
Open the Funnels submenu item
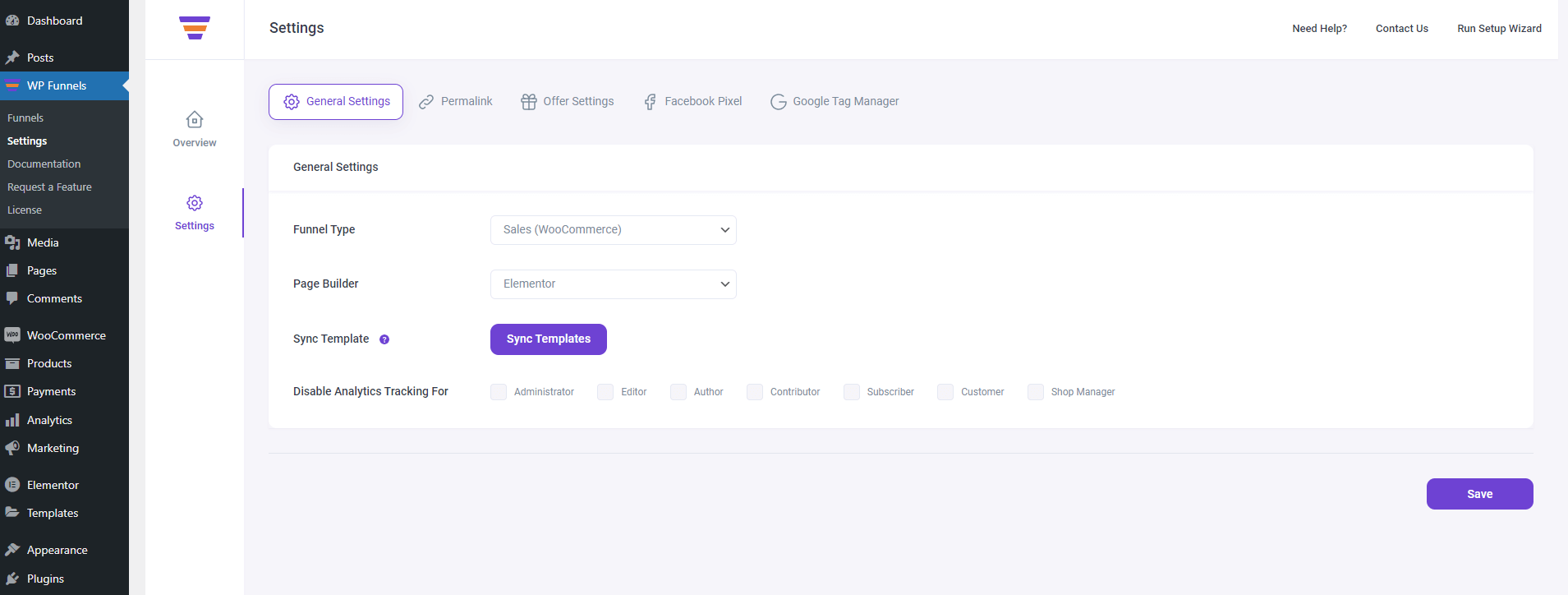[25, 118]
